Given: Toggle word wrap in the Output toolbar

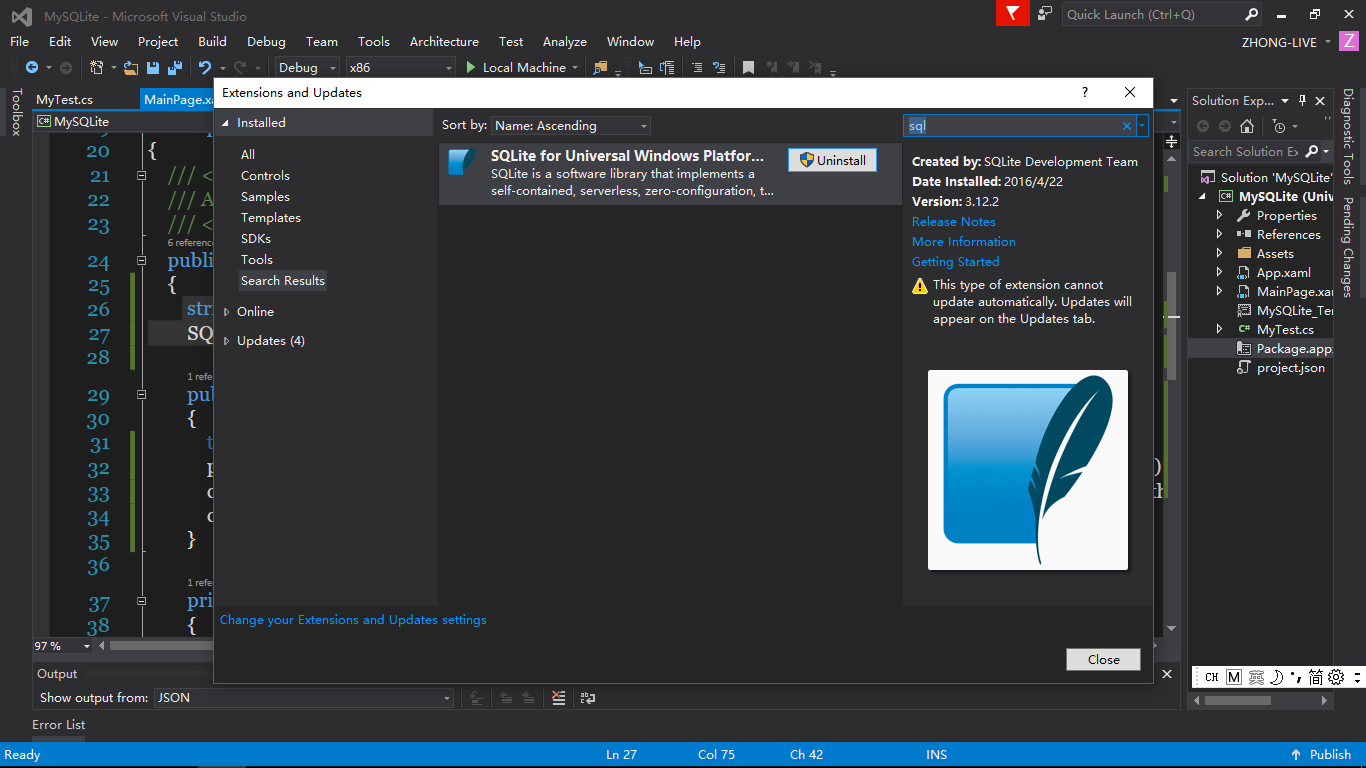Looking at the screenshot, I should (588, 698).
